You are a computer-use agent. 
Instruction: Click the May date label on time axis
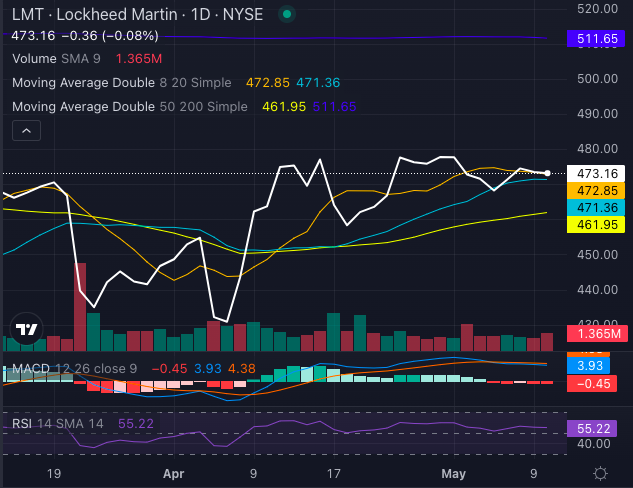[x=454, y=473]
